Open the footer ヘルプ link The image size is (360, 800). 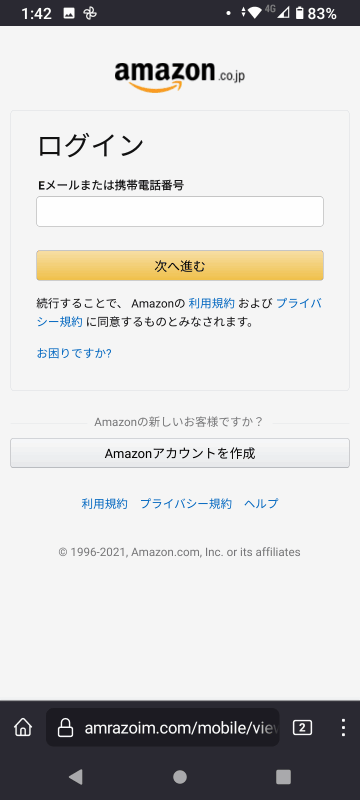261,504
